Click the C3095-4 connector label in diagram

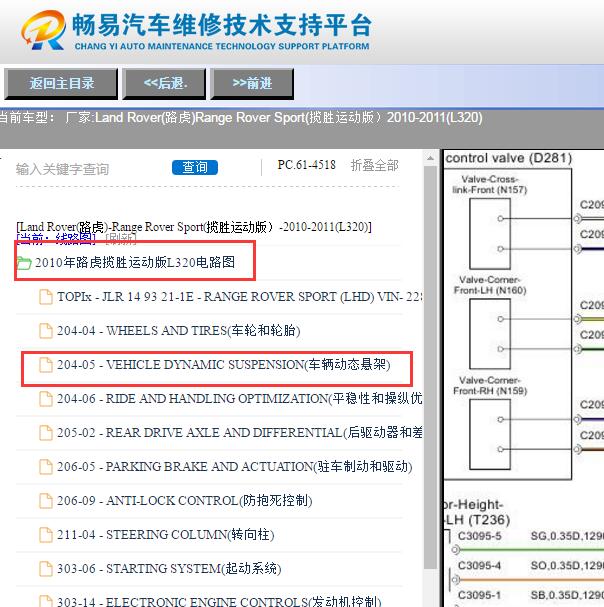point(479,566)
